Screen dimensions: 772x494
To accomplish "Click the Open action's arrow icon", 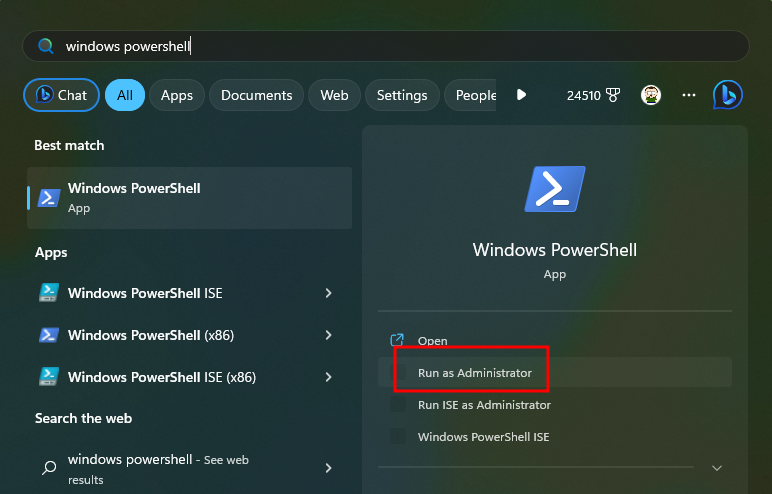I will point(397,340).
